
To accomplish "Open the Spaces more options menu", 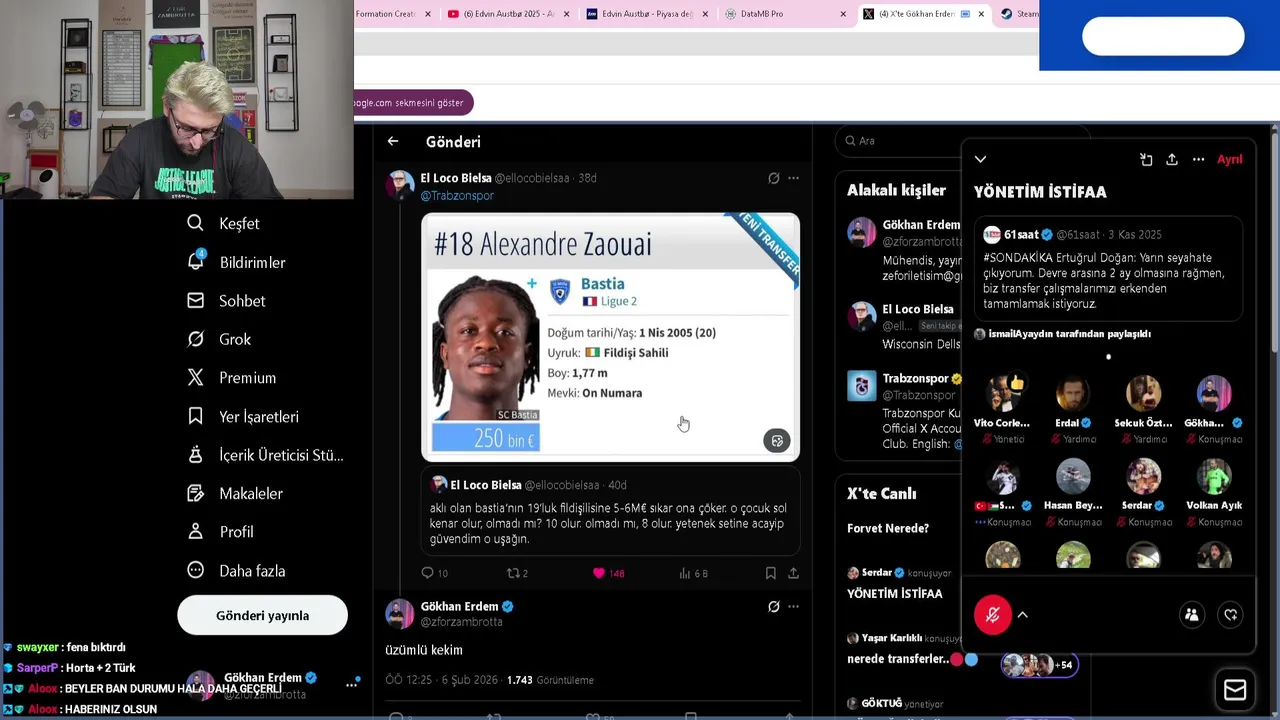I will [1198, 160].
